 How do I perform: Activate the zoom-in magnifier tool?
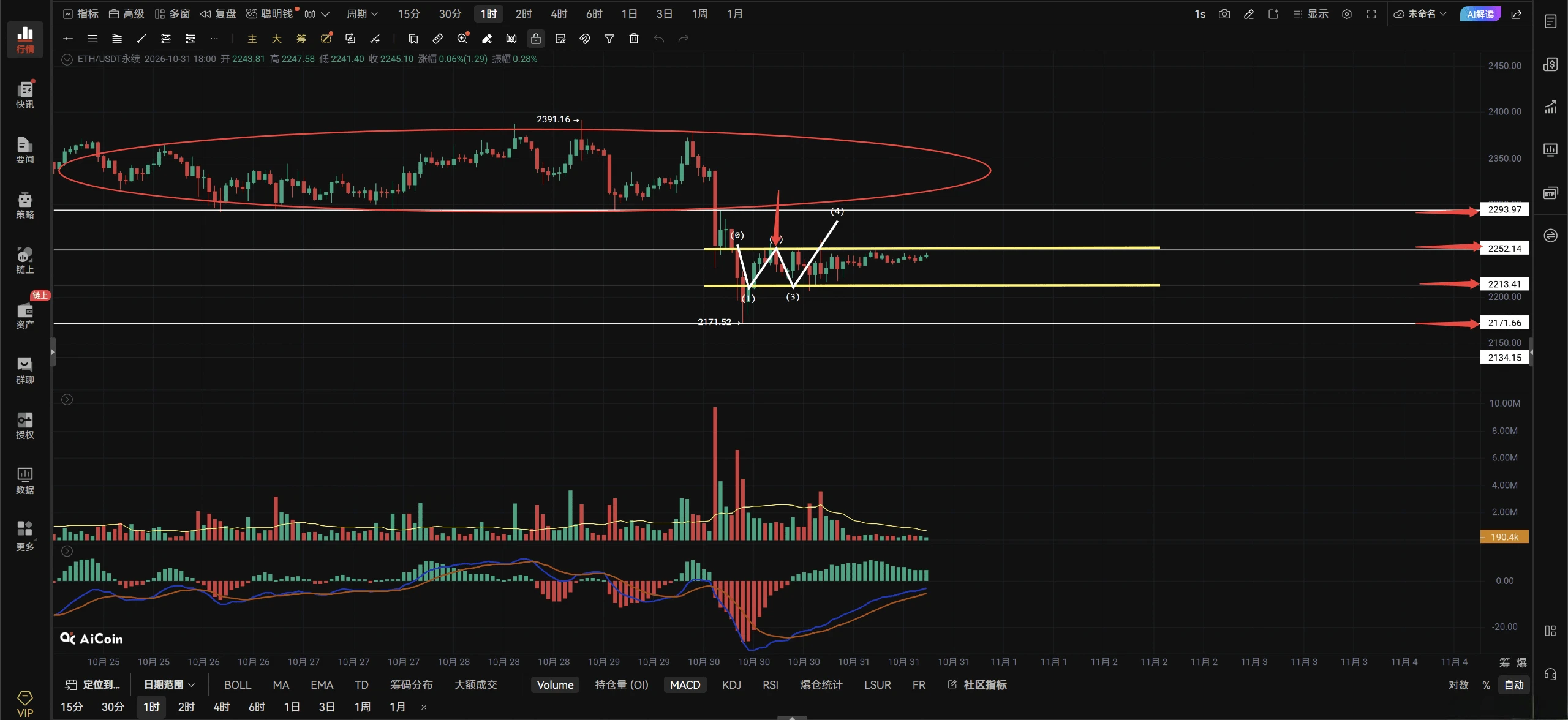coord(462,39)
